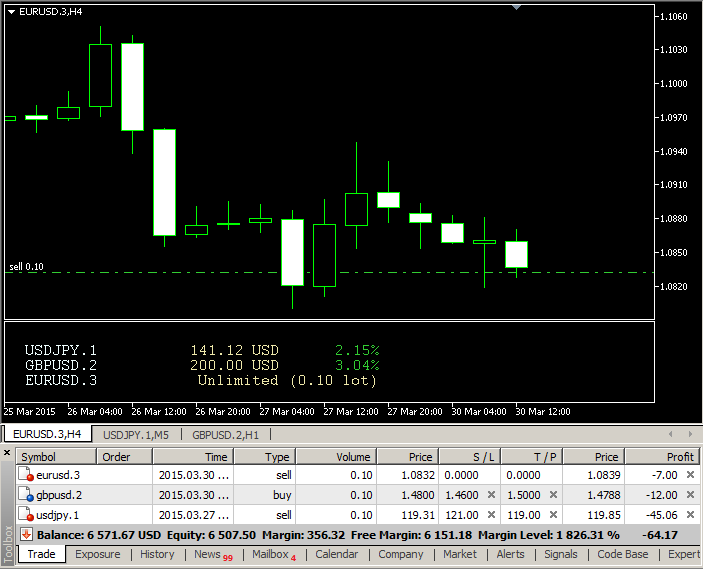Close the Toolbox panel
The image size is (703, 569).
8,455
